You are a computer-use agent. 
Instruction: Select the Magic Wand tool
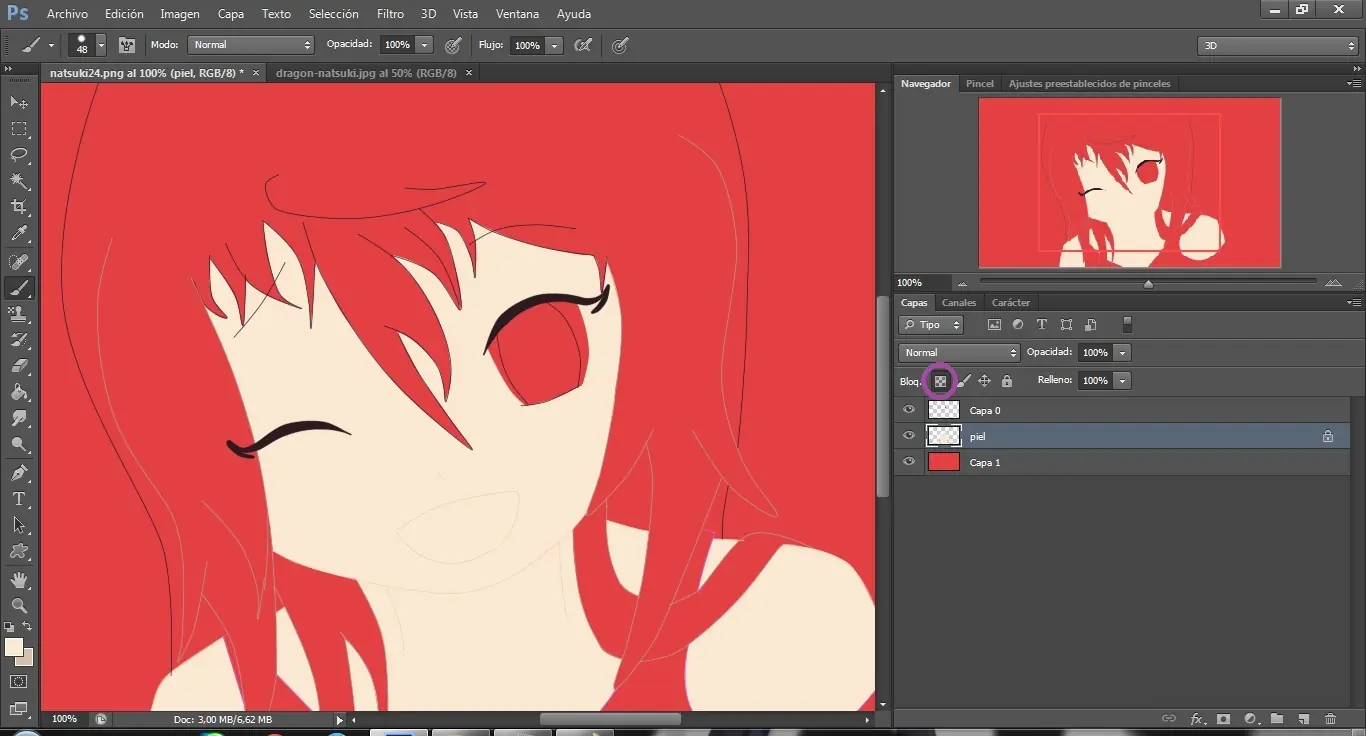pos(19,181)
